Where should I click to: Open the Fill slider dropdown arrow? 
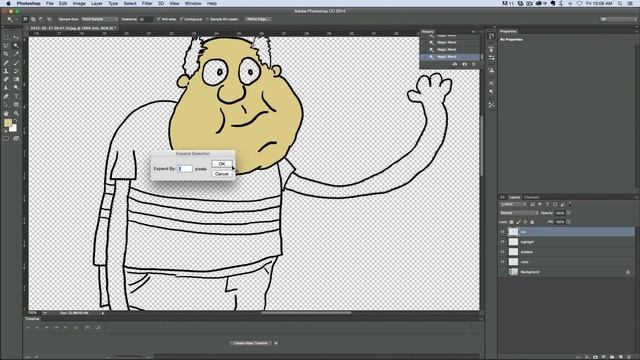tap(569, 222)
